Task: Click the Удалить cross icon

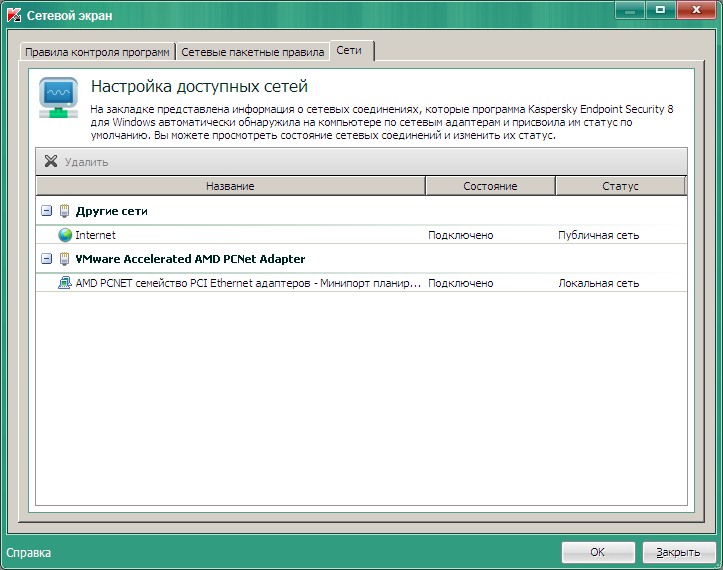Action: [x=51, y=161]
